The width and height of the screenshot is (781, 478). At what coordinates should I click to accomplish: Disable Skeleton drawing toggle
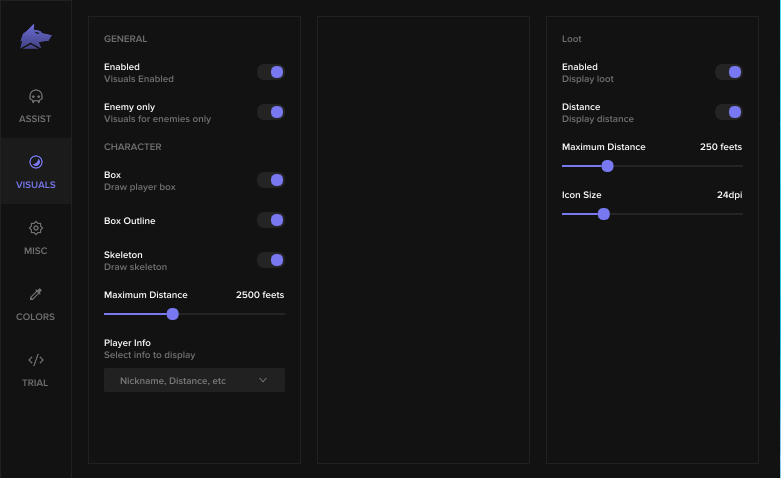click(x=271, y=260)
